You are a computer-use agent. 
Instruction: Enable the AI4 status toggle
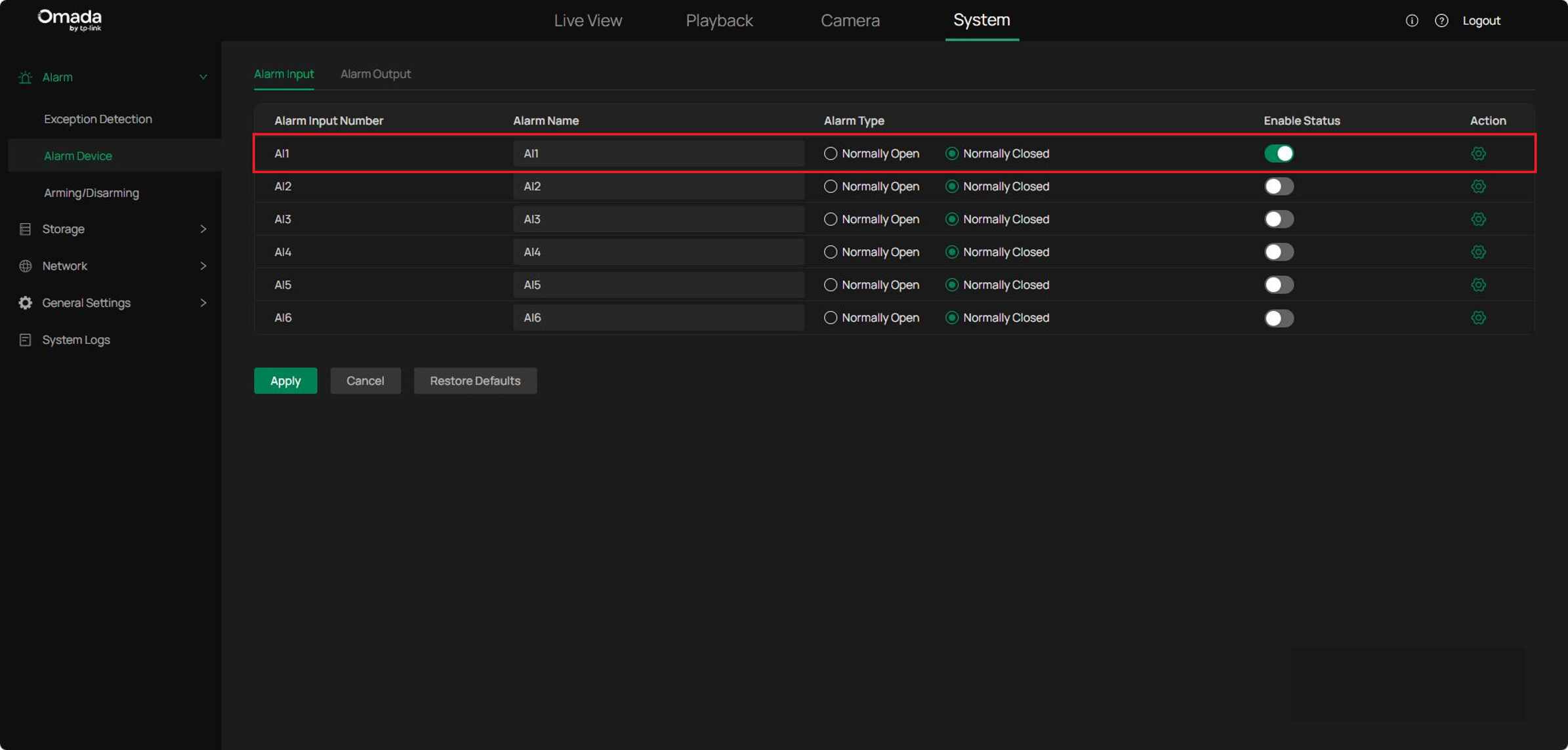click(x=1279, y=252)
